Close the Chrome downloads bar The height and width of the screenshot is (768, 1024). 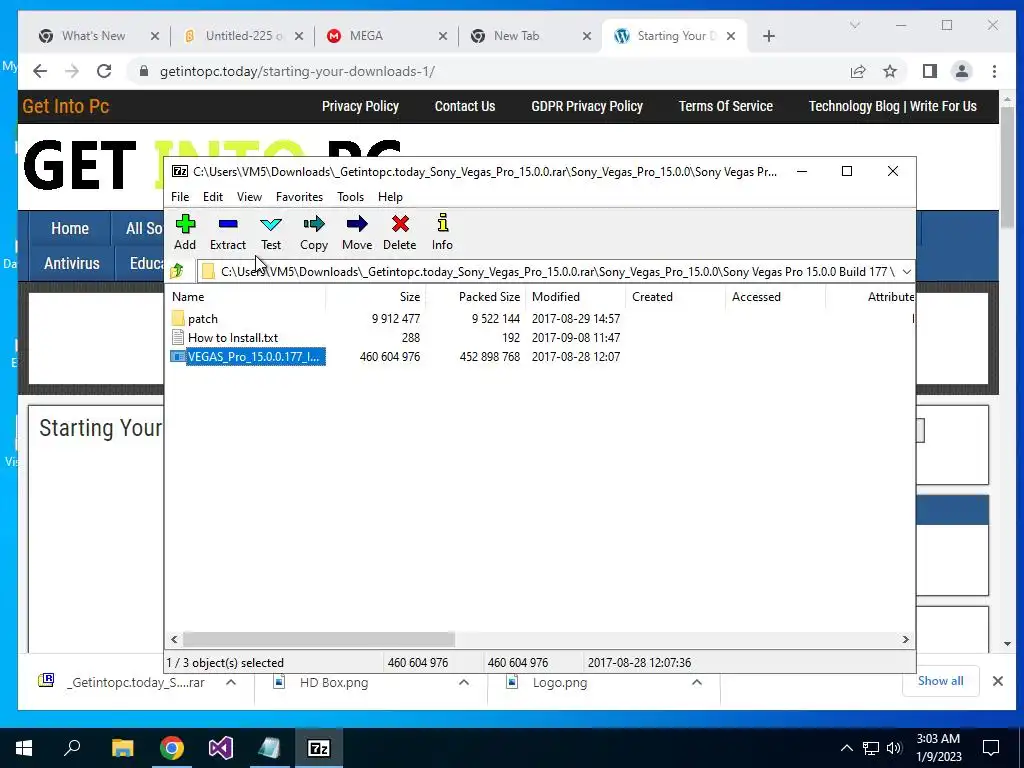(x=998, y=681)
